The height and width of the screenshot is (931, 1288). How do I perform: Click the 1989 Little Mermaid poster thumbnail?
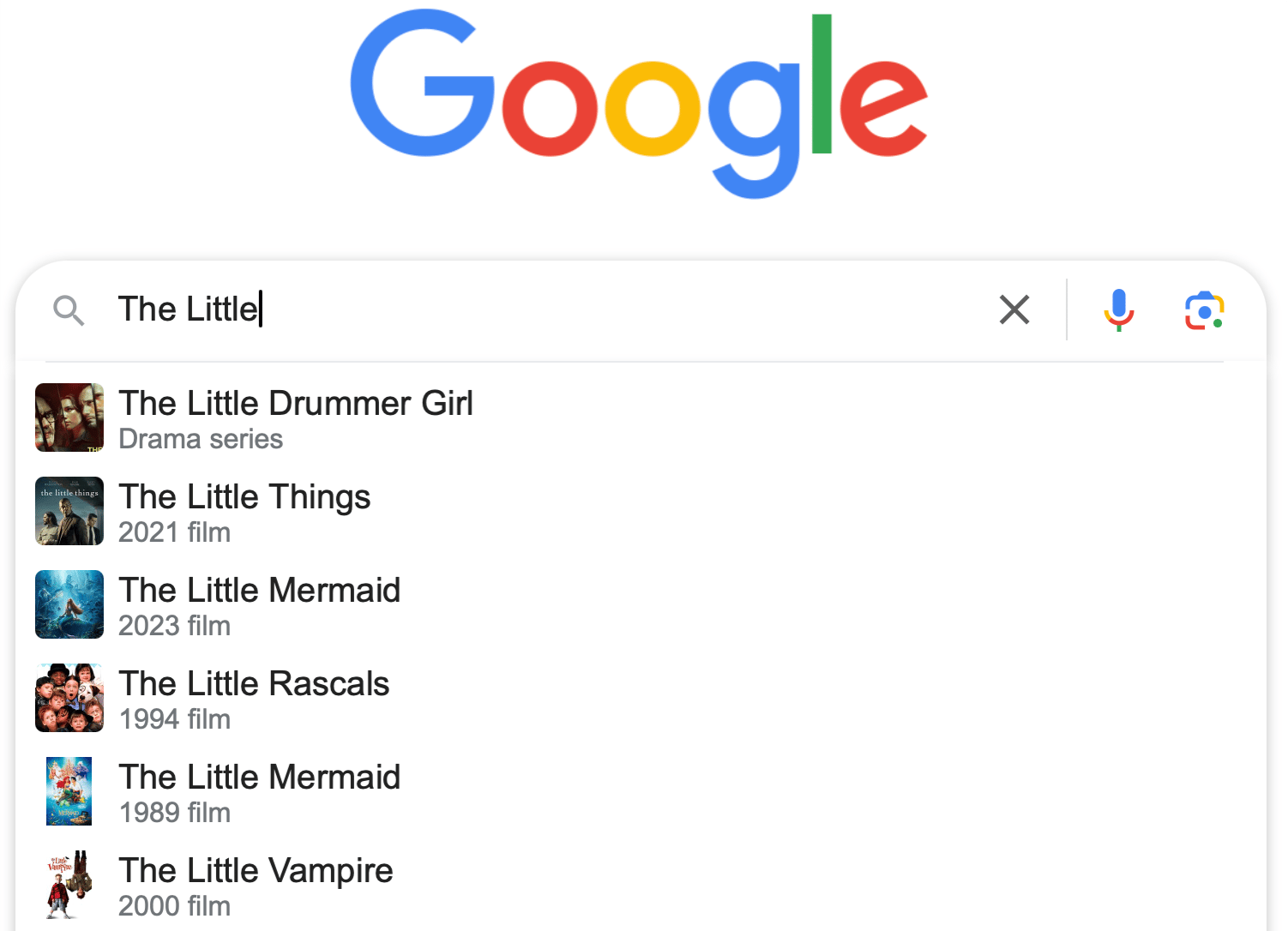pyautogui.click(x=69, y=791)
